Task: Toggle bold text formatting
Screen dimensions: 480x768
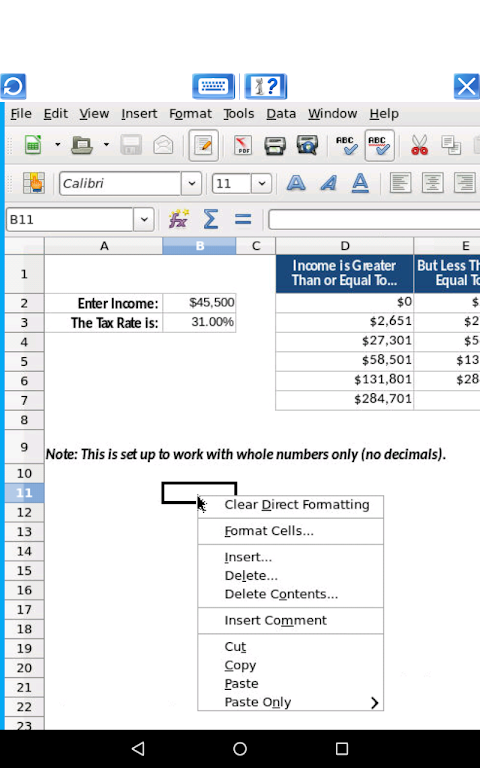Action: pos(296,183)
